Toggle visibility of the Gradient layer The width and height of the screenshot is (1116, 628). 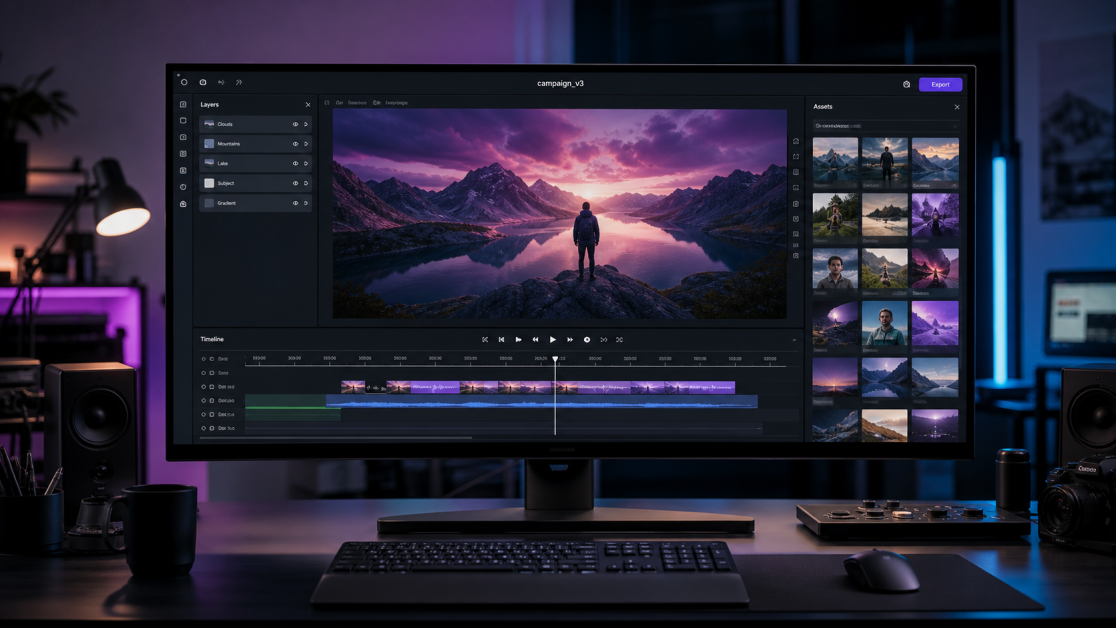[x=295, y=203]
